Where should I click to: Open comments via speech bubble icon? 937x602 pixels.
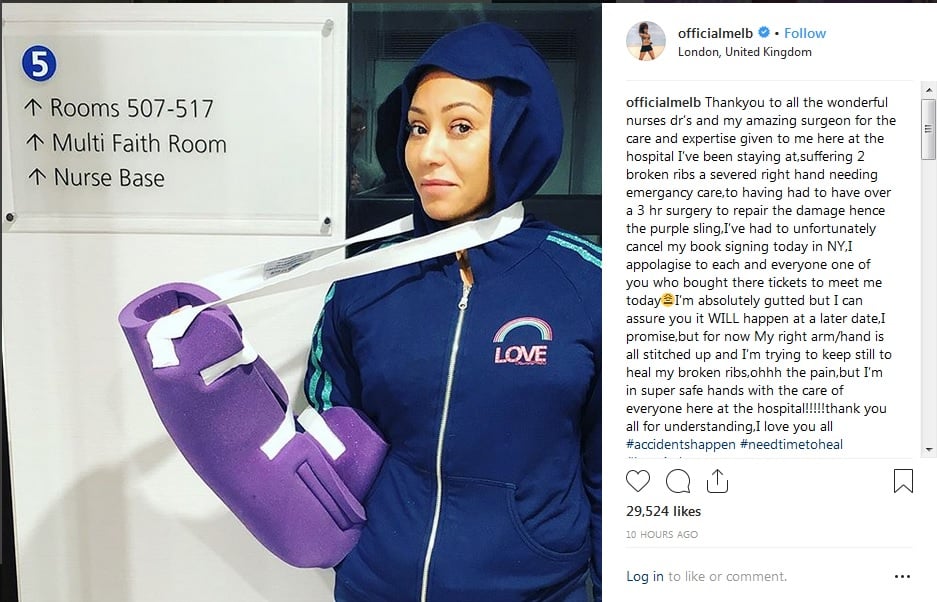(678, 481)
